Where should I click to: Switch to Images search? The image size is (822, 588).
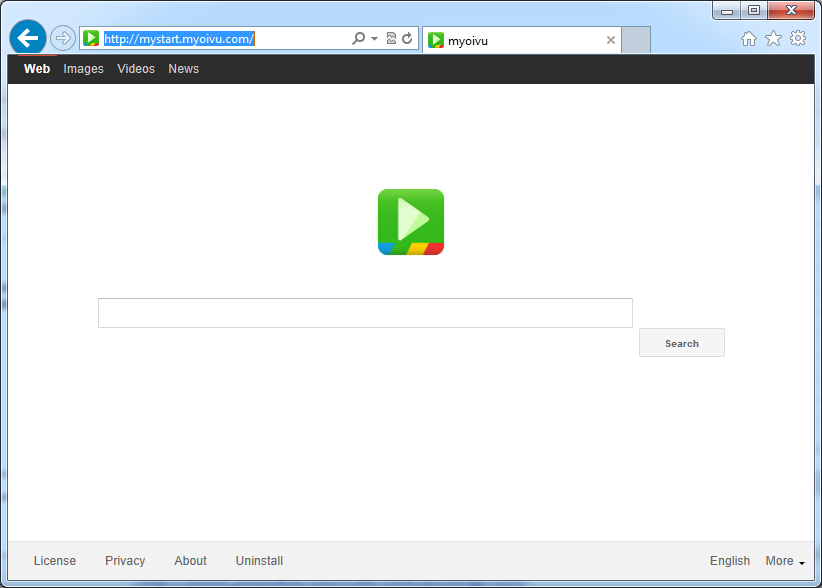coord(83,69)
